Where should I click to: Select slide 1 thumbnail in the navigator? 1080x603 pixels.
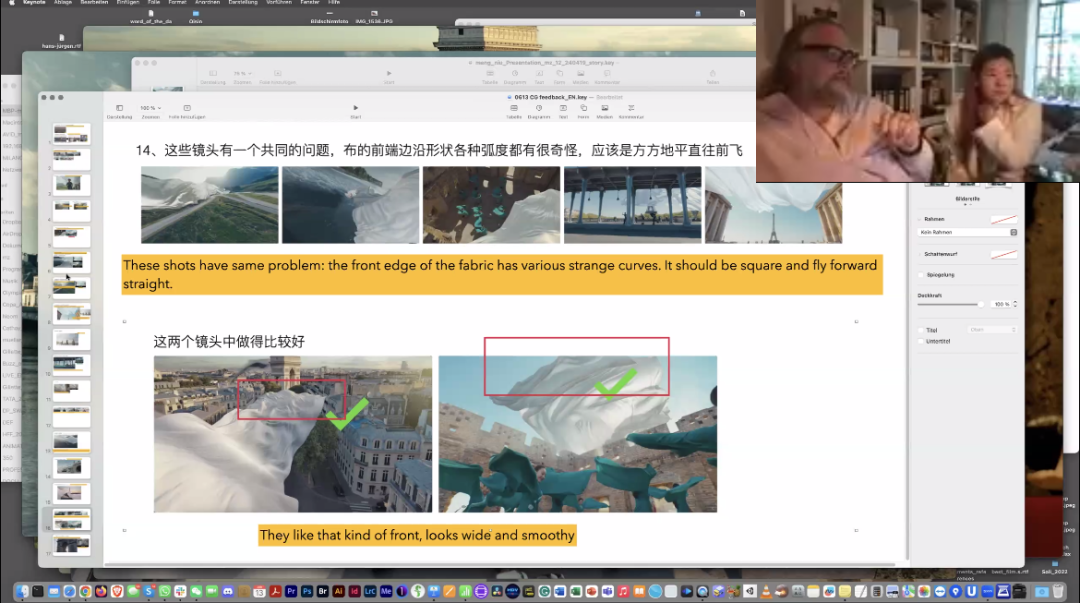(x=72, y=134)
